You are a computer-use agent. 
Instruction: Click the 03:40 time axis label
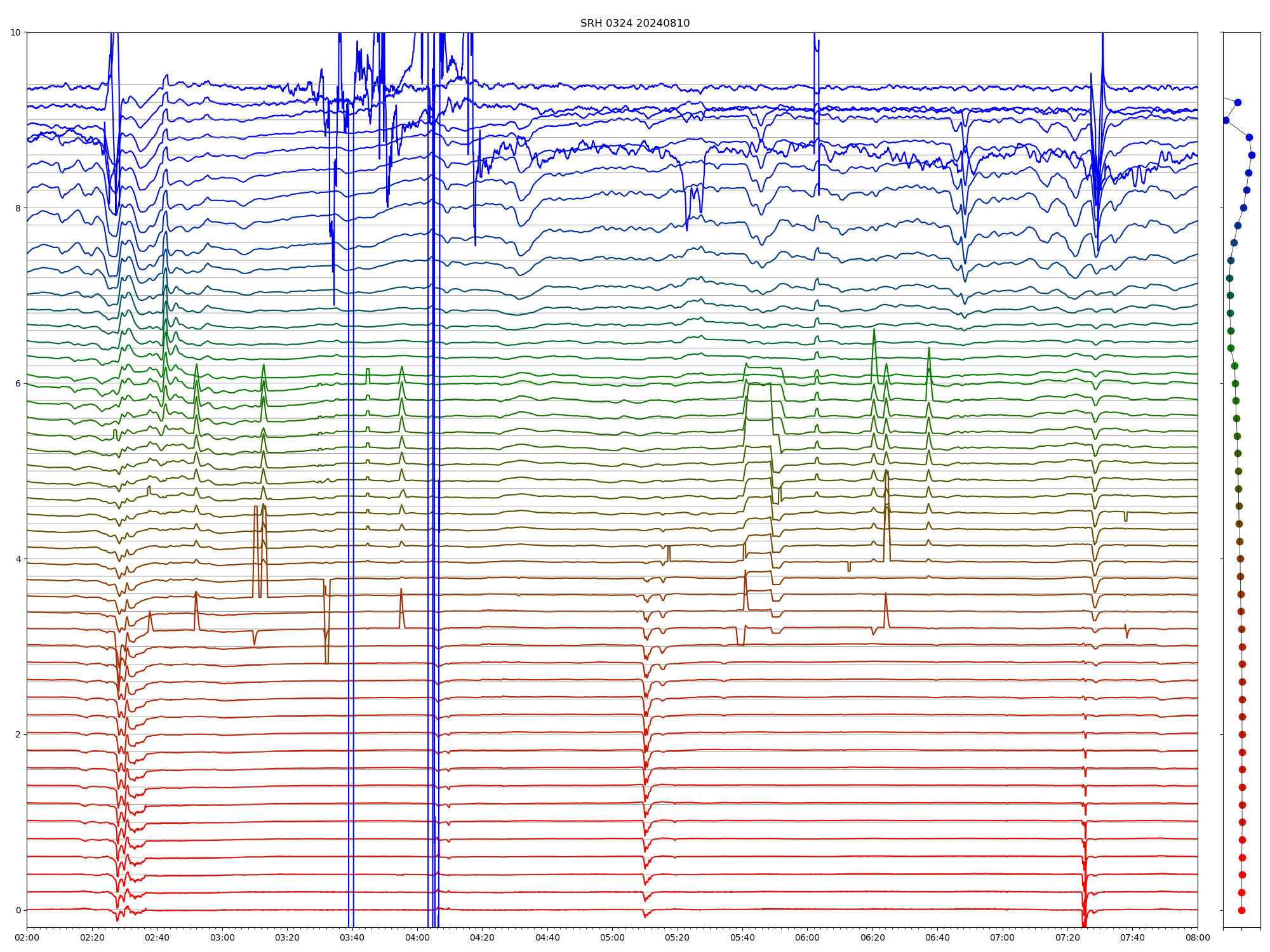click(352, 937)
